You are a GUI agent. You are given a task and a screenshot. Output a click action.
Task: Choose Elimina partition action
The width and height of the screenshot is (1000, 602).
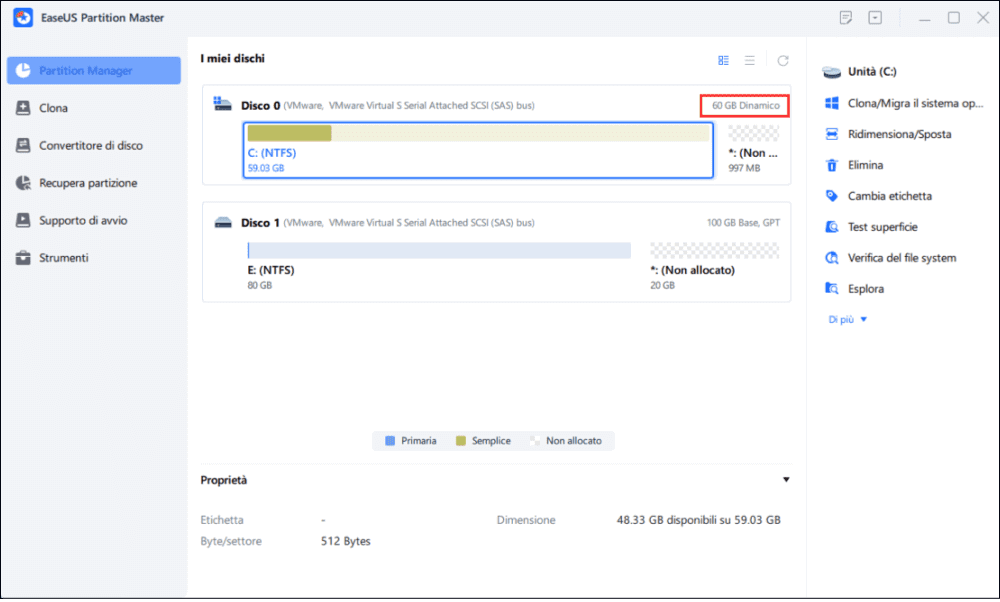tap(865, 165)
